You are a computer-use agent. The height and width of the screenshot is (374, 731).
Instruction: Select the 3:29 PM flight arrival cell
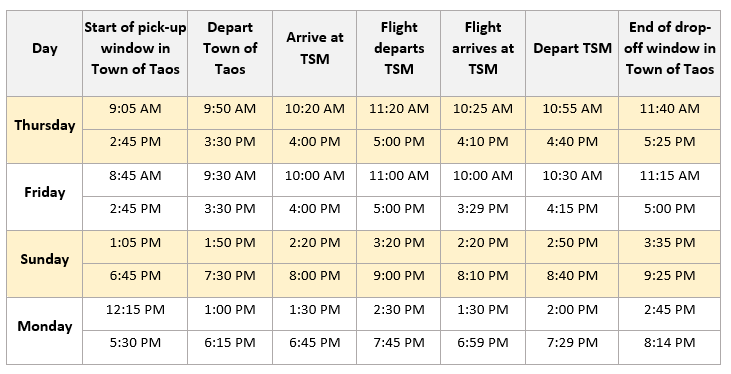(483, 213)
